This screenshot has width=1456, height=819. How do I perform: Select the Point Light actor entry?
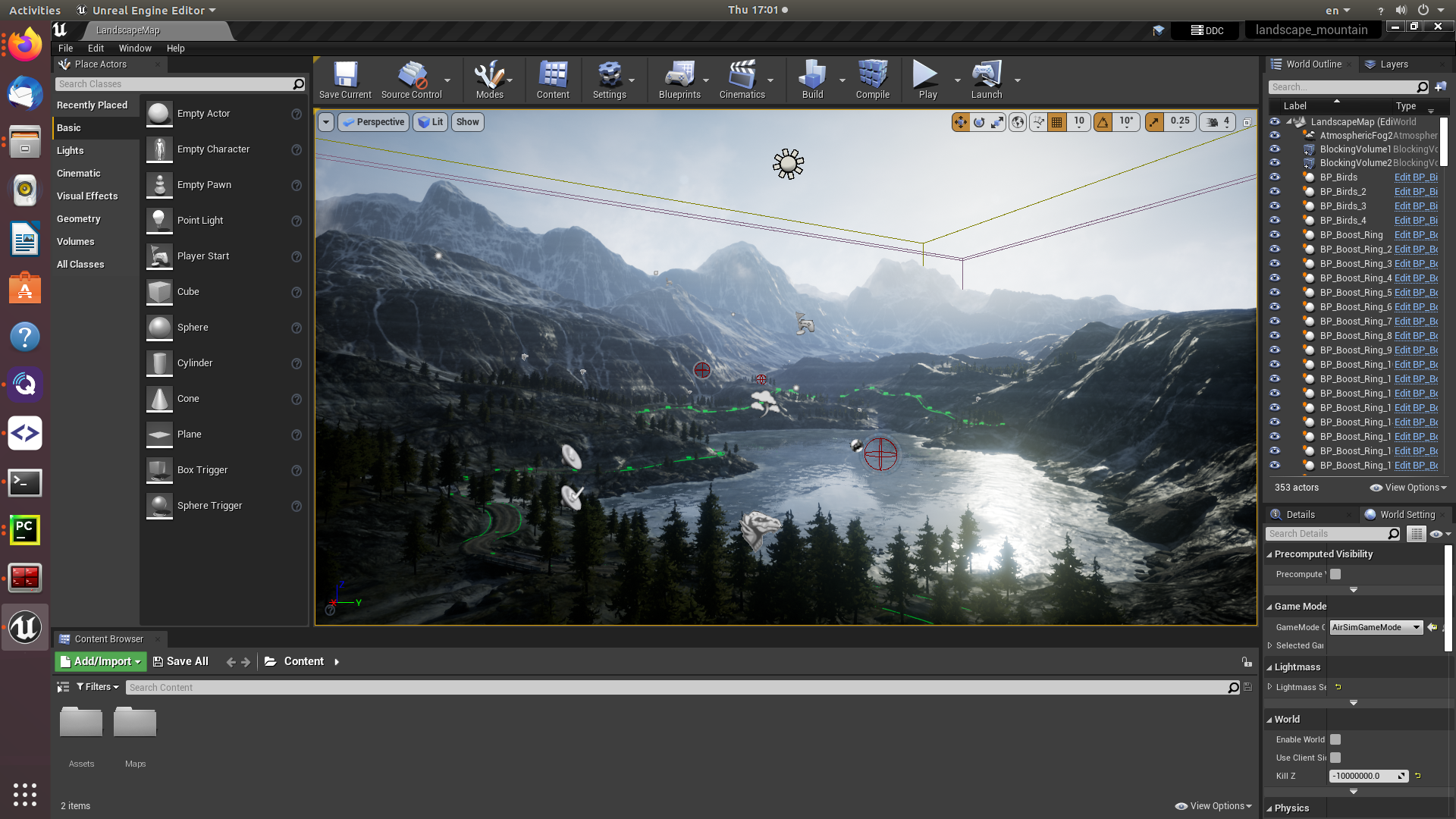[224, 221]
